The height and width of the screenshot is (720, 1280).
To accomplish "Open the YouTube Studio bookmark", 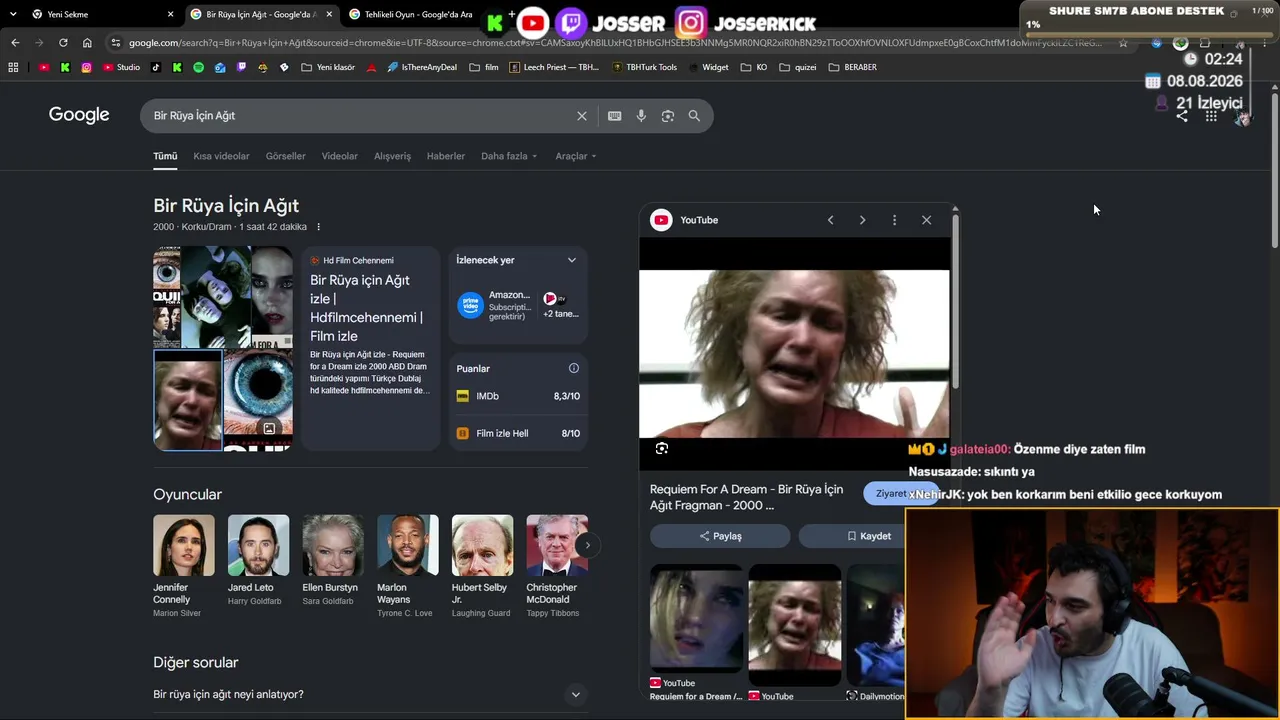I will point(122,67).
